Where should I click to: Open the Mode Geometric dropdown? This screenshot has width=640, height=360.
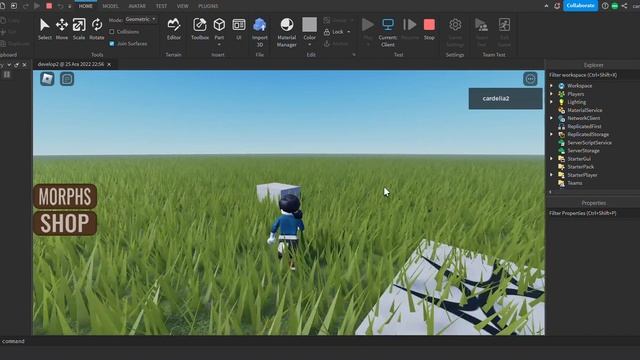[x=140, y=19]
